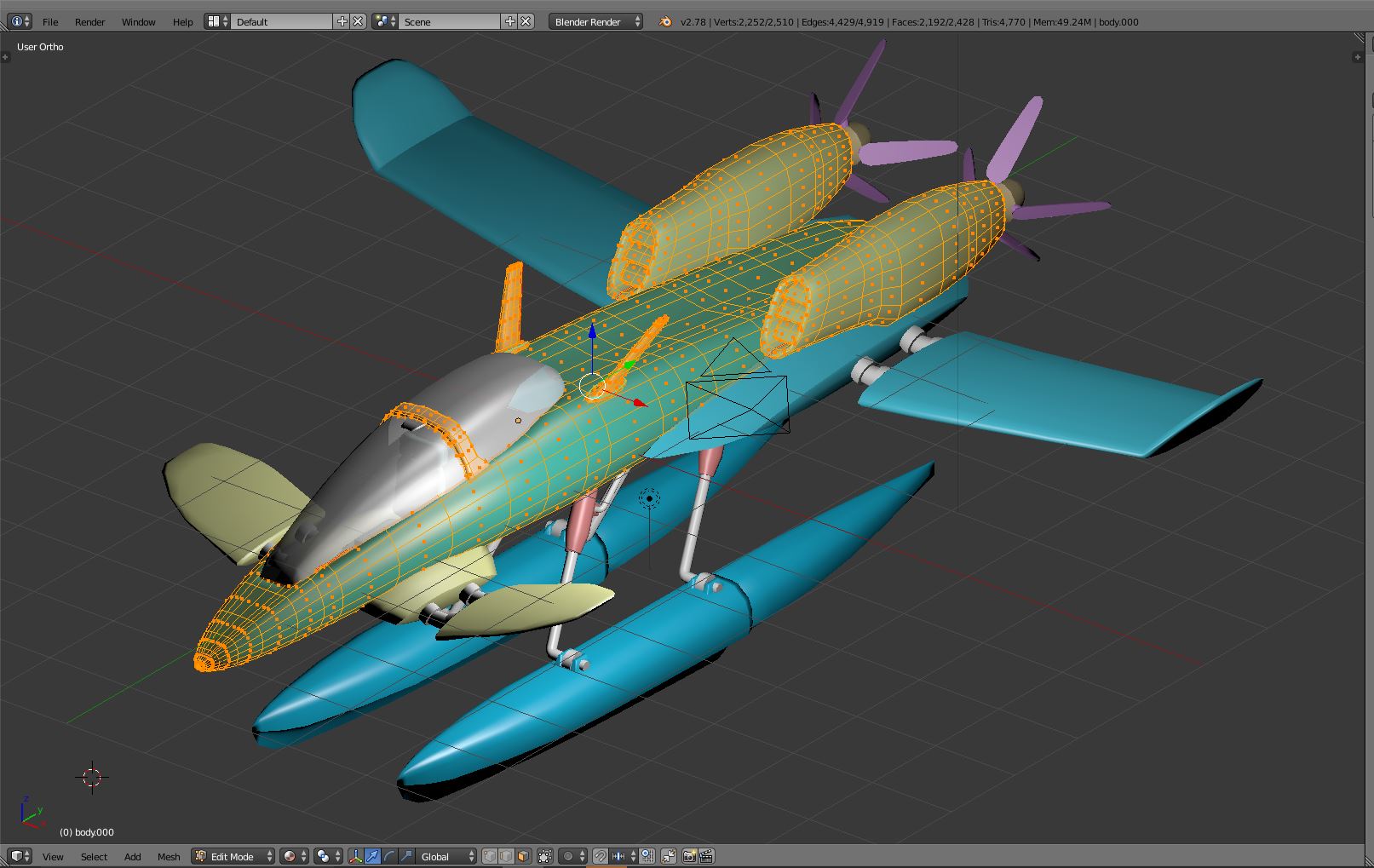Open the Help menu
This screenshot has height=868, width=1374.
(x=182, y=22)
